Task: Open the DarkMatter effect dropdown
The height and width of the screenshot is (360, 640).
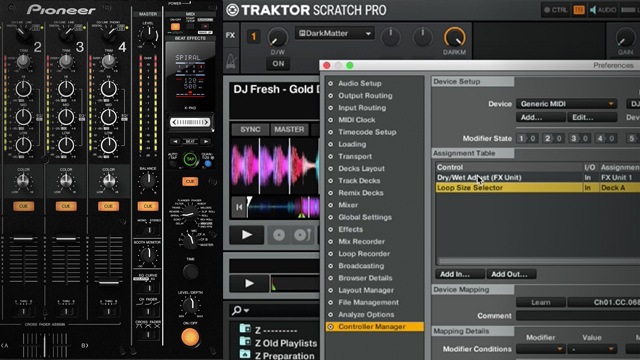Action: tap(334, 33)
